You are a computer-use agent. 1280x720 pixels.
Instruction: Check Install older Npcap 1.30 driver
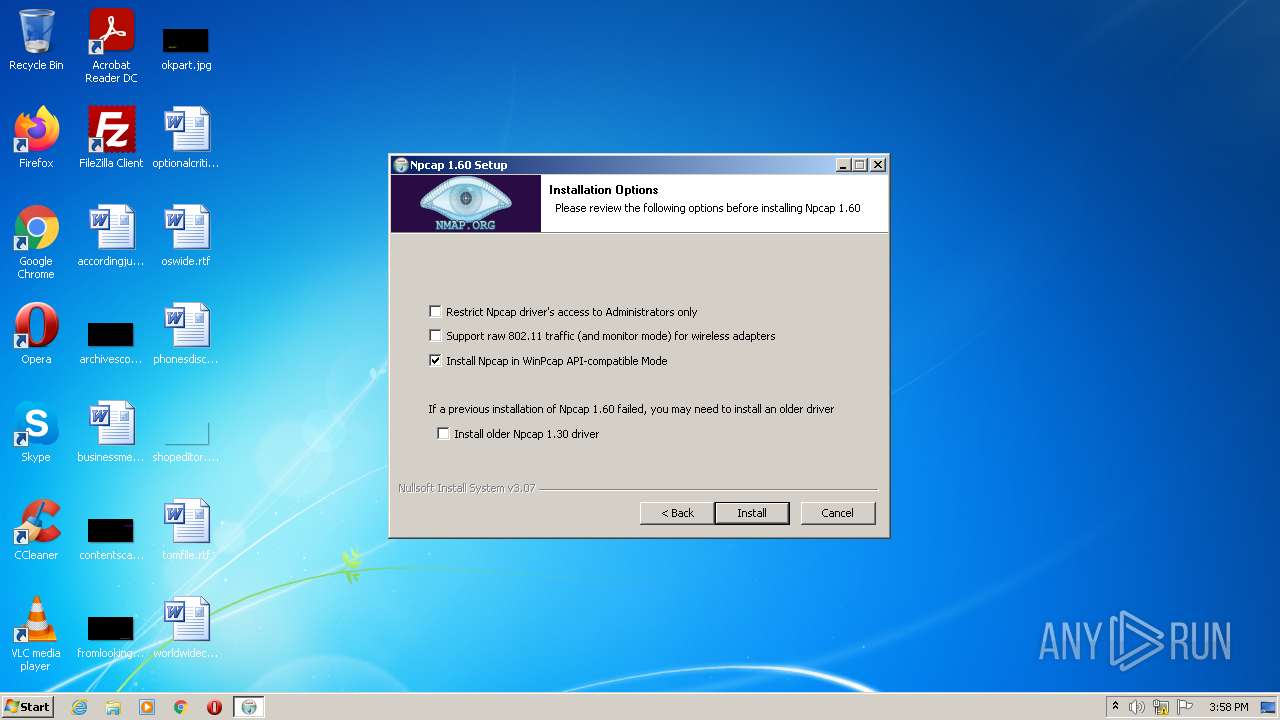443,434
